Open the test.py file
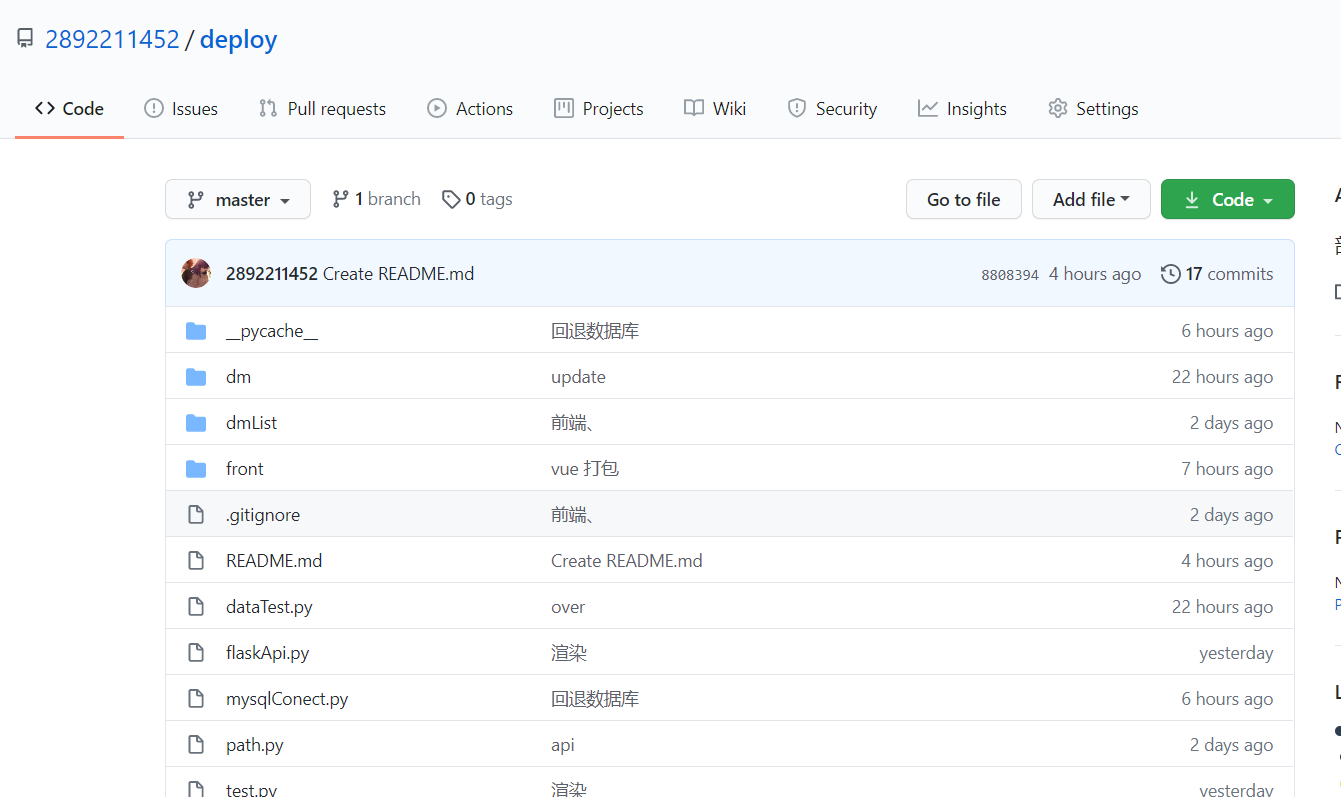Image resolution: width=1341 pixels, height=797 pixels. click(251, 789)
